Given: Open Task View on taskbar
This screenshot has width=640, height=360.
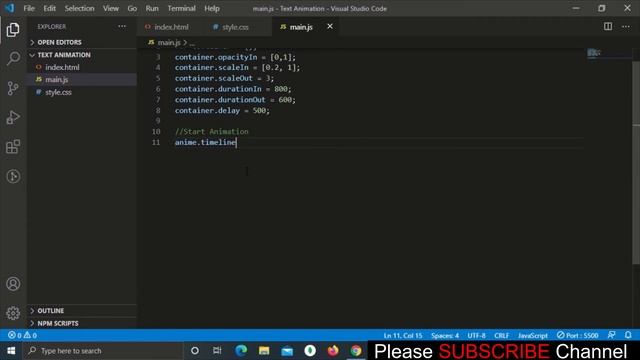Looking at the screenshot, I should click(x=217, y=351).
